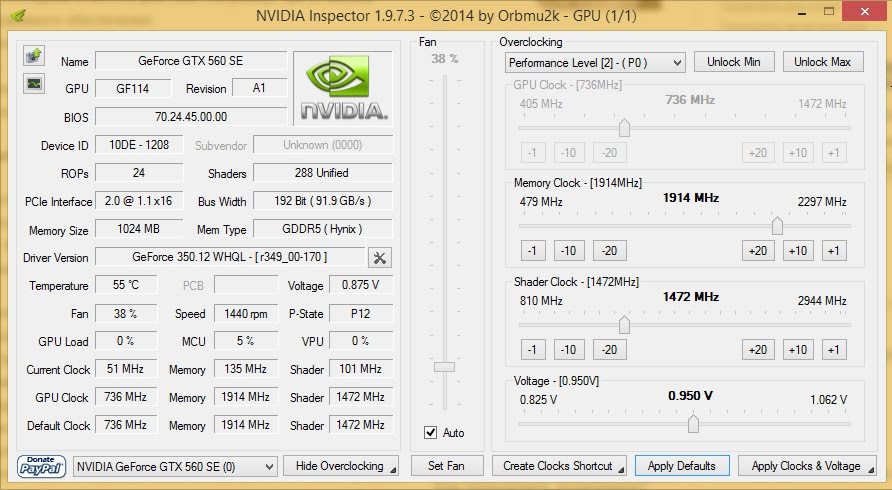Click the Donate PayPal button
The image size is (892, 490).
point(41,466)
